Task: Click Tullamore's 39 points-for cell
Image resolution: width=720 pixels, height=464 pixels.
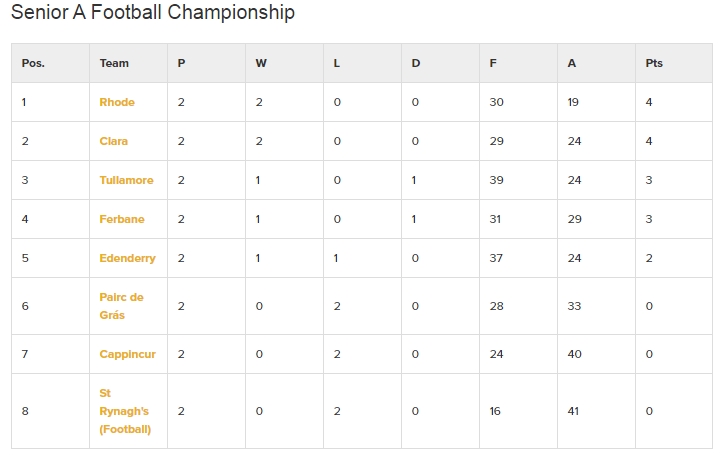Action: [496, 180]
